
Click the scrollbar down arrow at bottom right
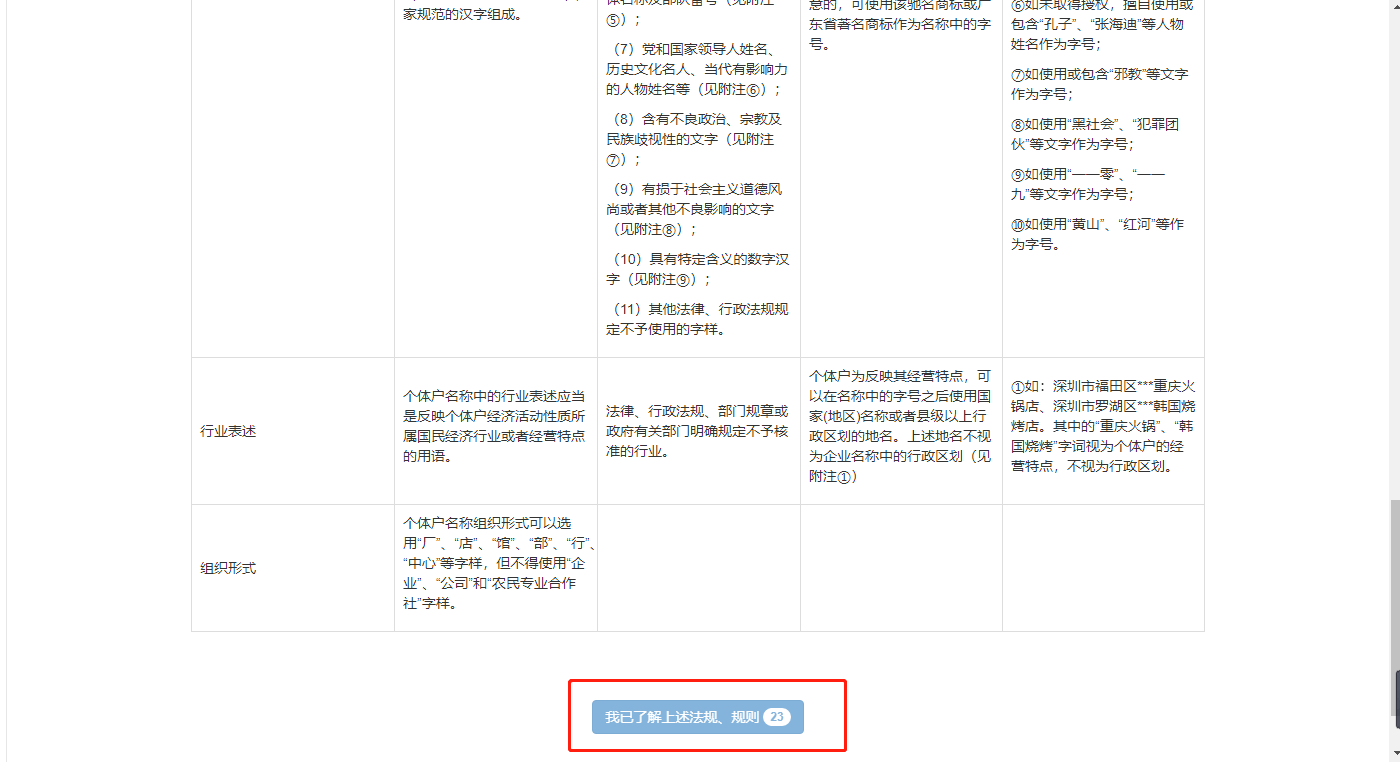click(1393, 754)
